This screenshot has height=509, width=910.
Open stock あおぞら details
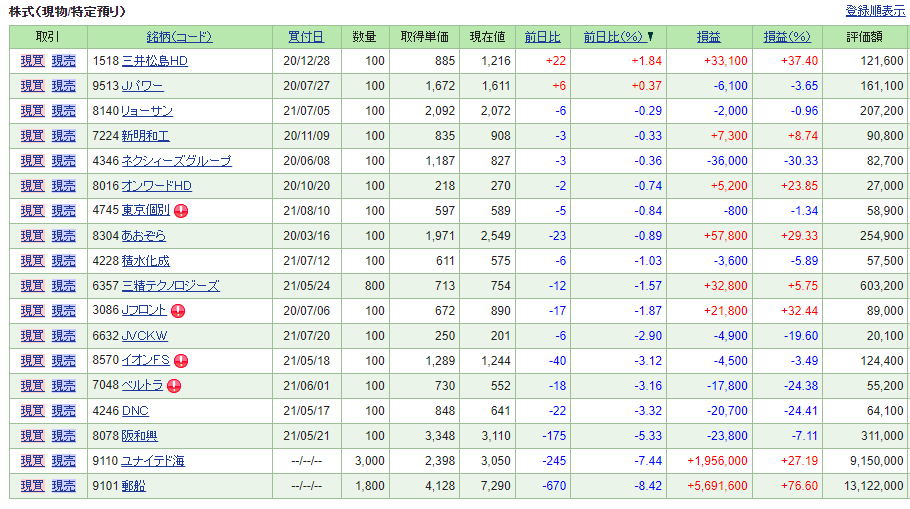pos(143,236)
